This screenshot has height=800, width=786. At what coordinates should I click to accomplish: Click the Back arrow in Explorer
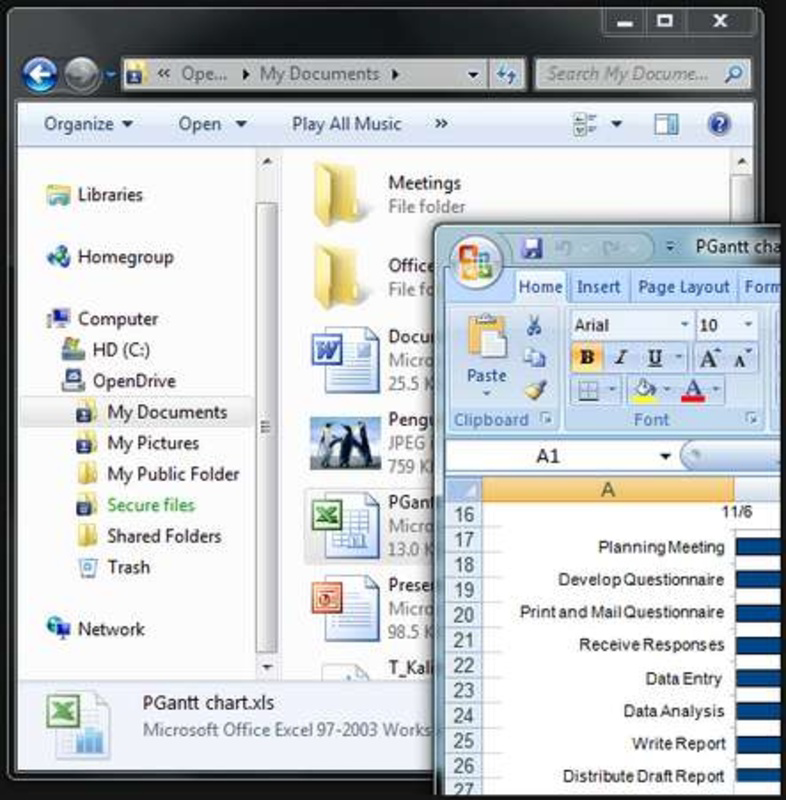[x=39, y=74]
